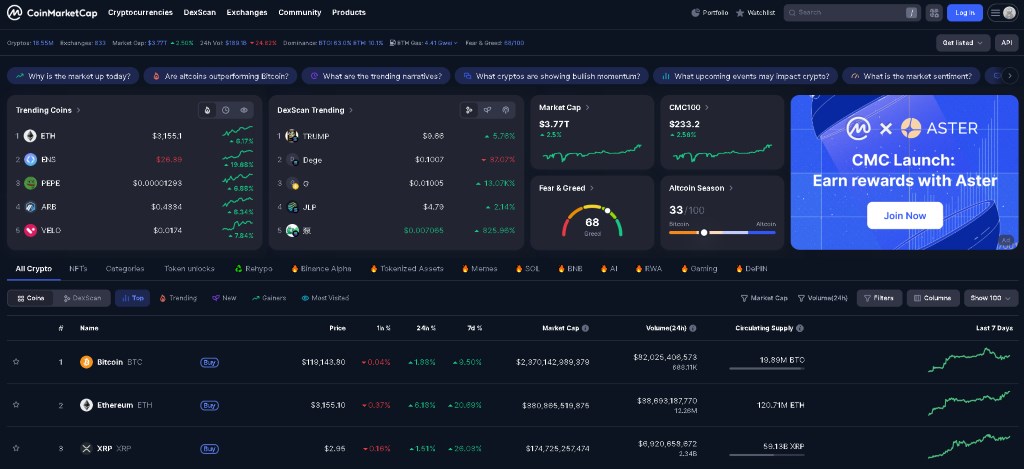Add XRP to watchlist with star
The image size is (1024, 469).
click(16, 448)
